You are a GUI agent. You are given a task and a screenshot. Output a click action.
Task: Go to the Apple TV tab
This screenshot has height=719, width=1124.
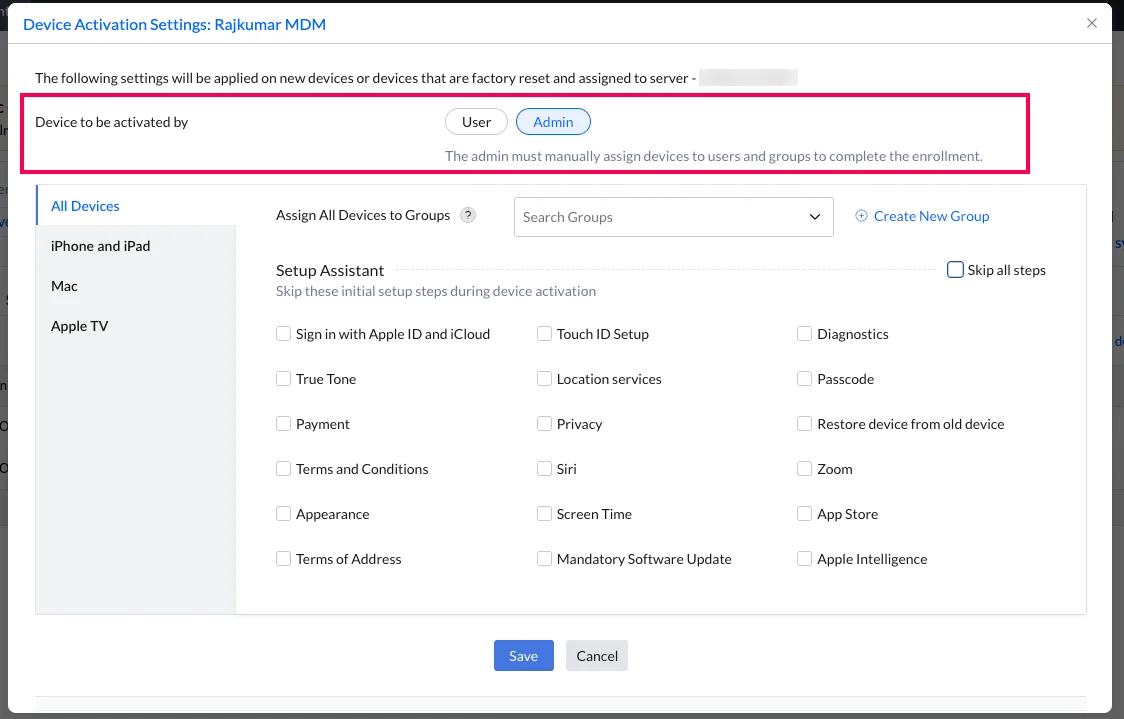(x=135, y=326)
